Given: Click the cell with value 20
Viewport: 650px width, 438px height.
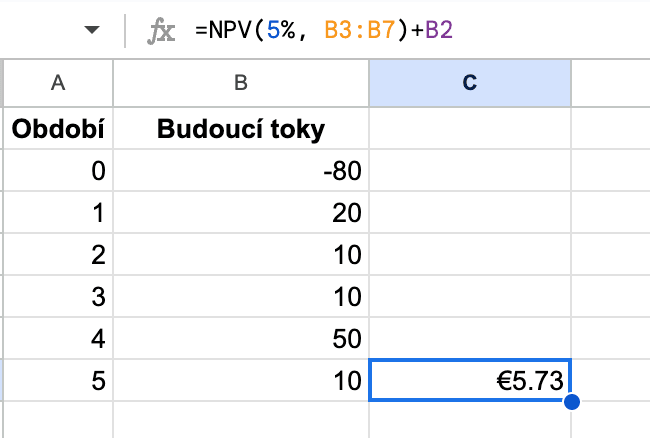Looking at the screenshot, I should (x=240, y=213).
